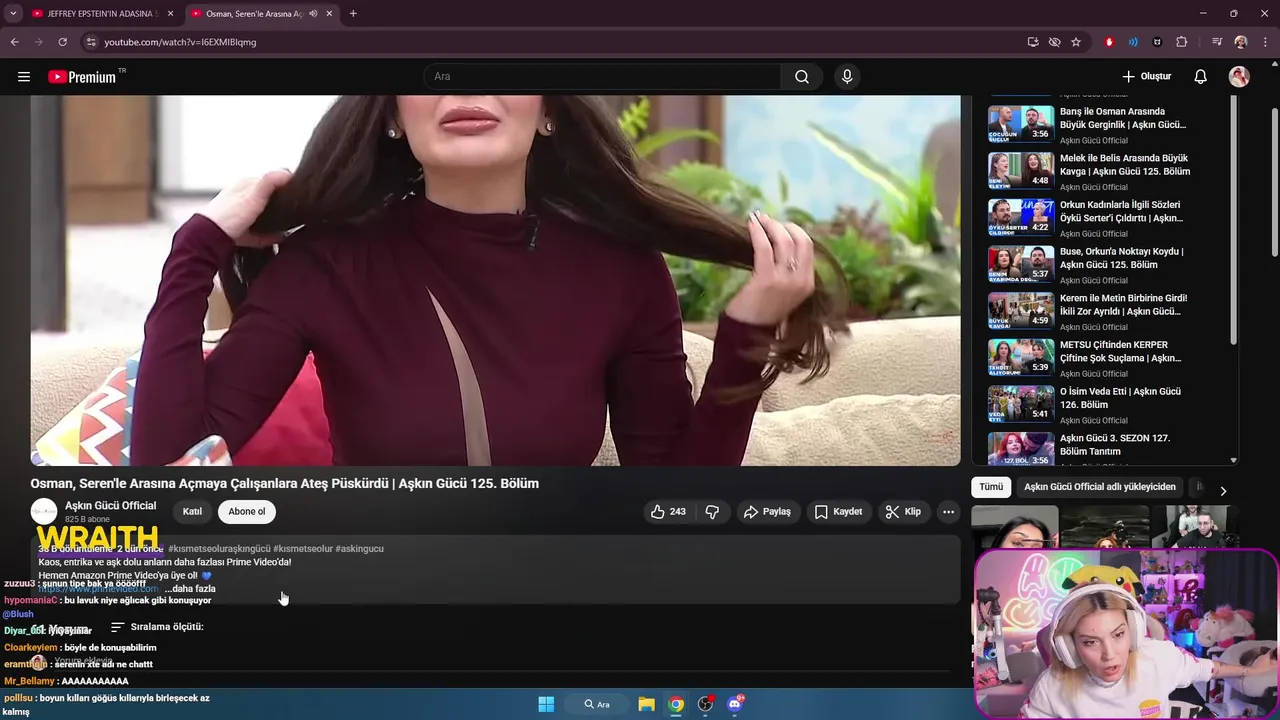Image resolution: width=1280 pixels, height=720 pixels.
Task: Click the taskbar Ara search box
Action: (x=597, y=704)
